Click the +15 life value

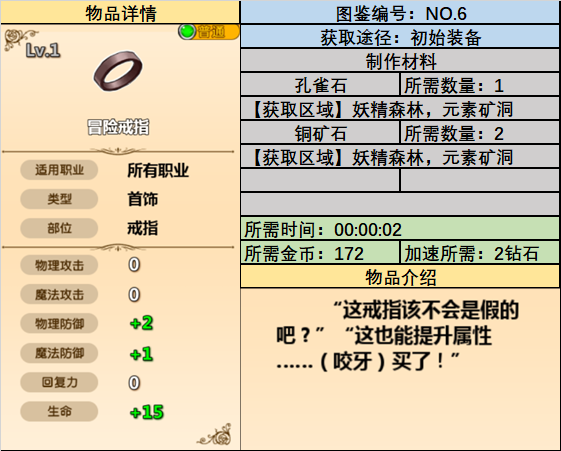coord(147,412)
